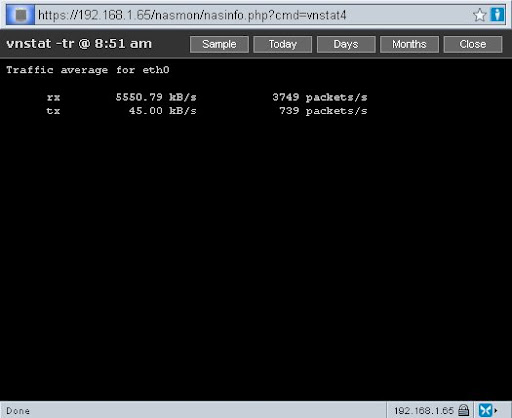Click the vnstat -tr @ 8:51 am title
This screenshot has height=418, width=512.
[x=79, y=44]
